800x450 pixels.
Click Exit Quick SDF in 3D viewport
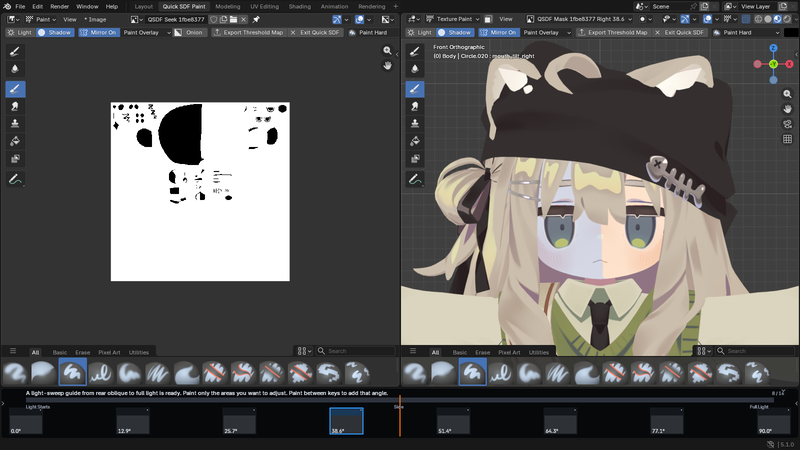(x=679, y=32)
